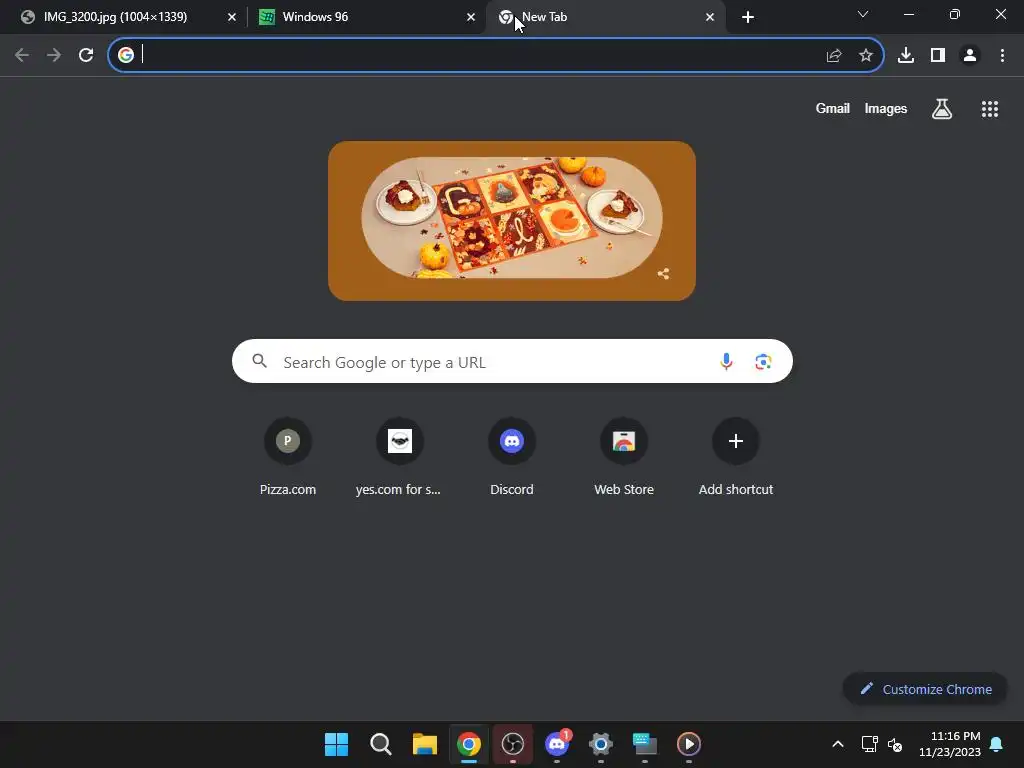Open the profile avatar menu
This screenshot has width=1024, height=768.
tap(970, 56)
